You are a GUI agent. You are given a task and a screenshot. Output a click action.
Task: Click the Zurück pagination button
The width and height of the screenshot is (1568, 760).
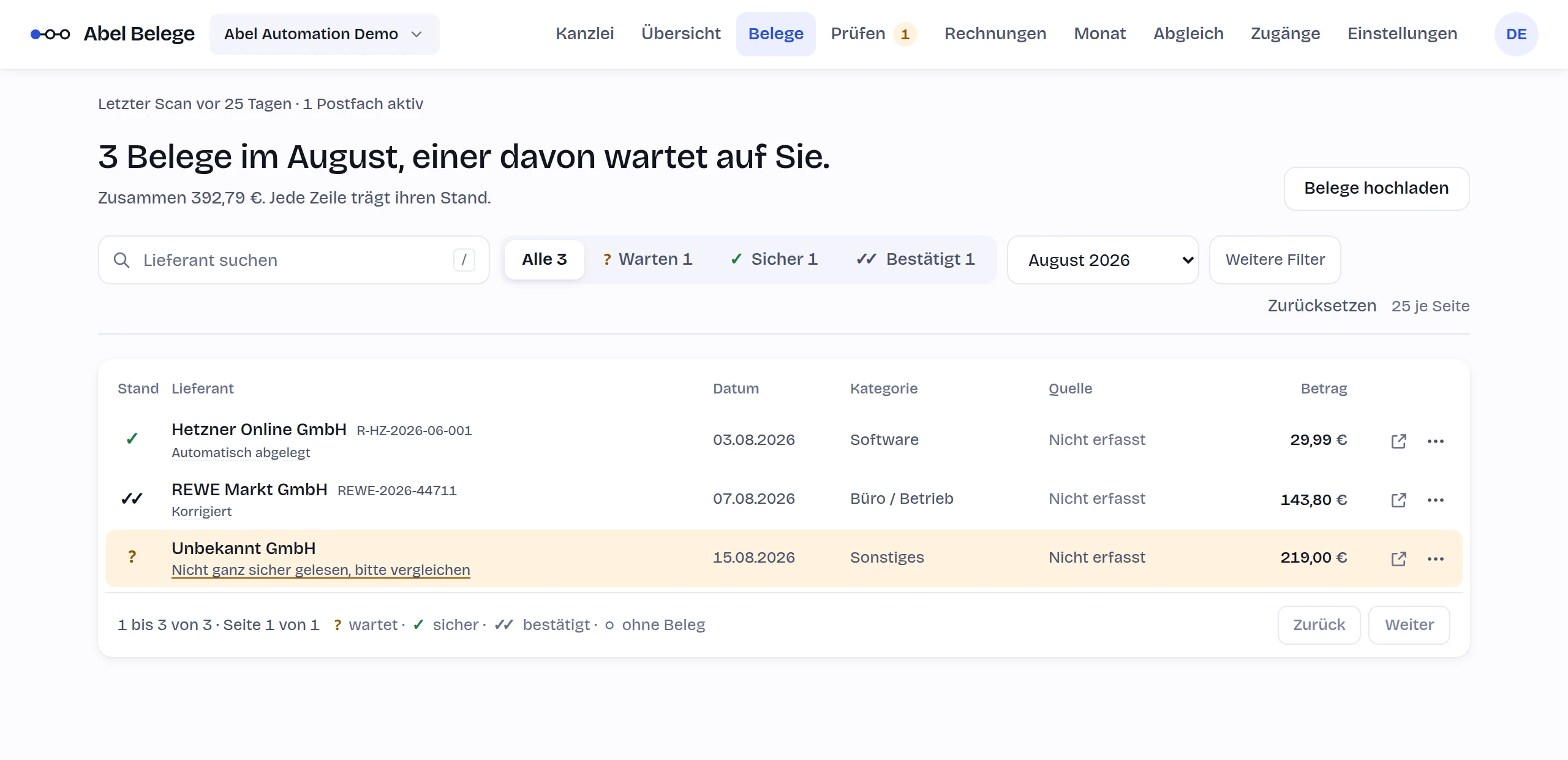point(1319,625)
